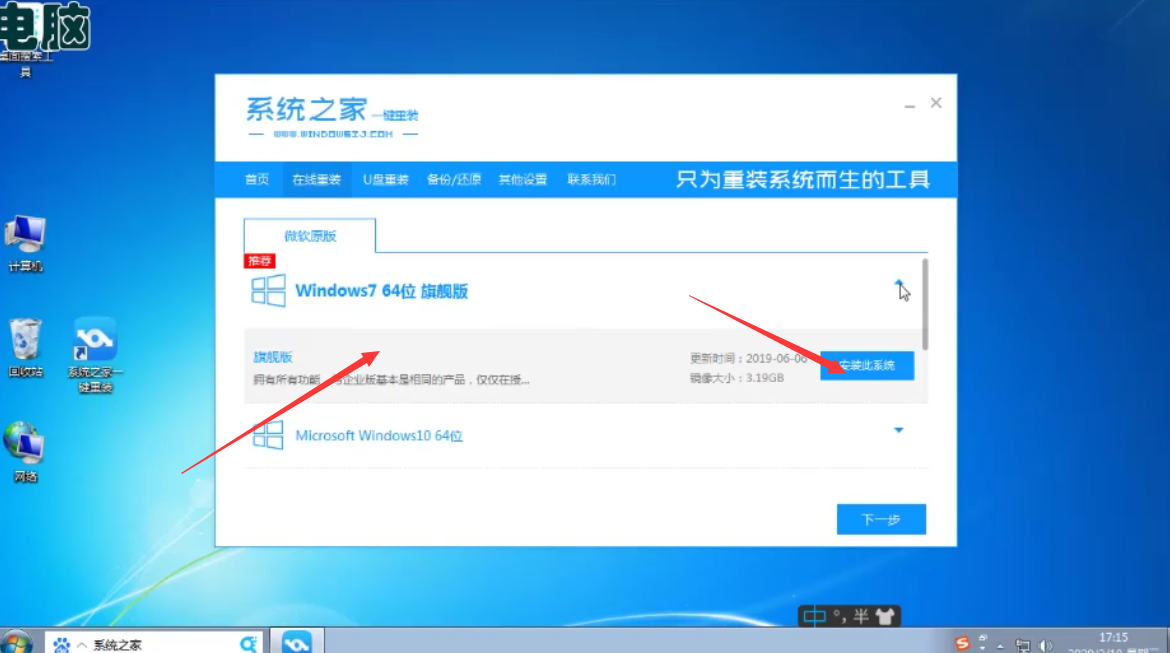
Task: Click the taskbar search magnifier icon
Action: click(x=248, y=643)
